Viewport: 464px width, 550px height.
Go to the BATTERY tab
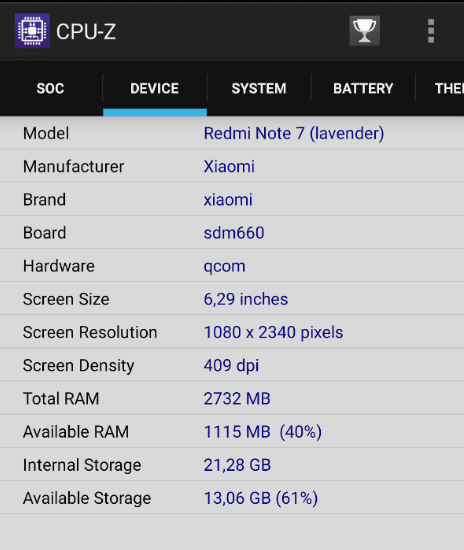363,88
